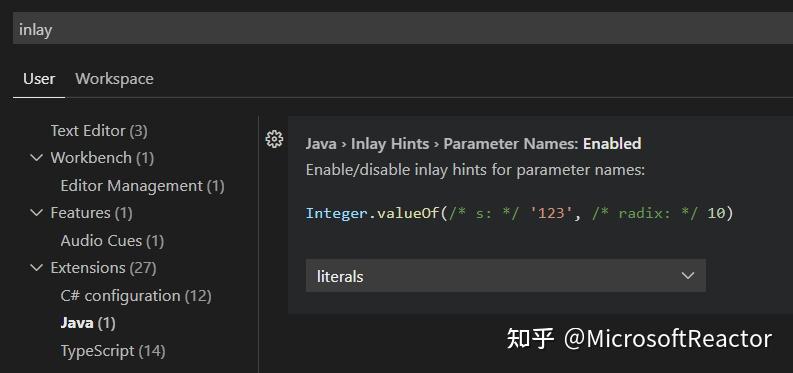Screen dimensions: 793x373
Task: Open the gear menu for Parameter Names setting
Action: 274,139
